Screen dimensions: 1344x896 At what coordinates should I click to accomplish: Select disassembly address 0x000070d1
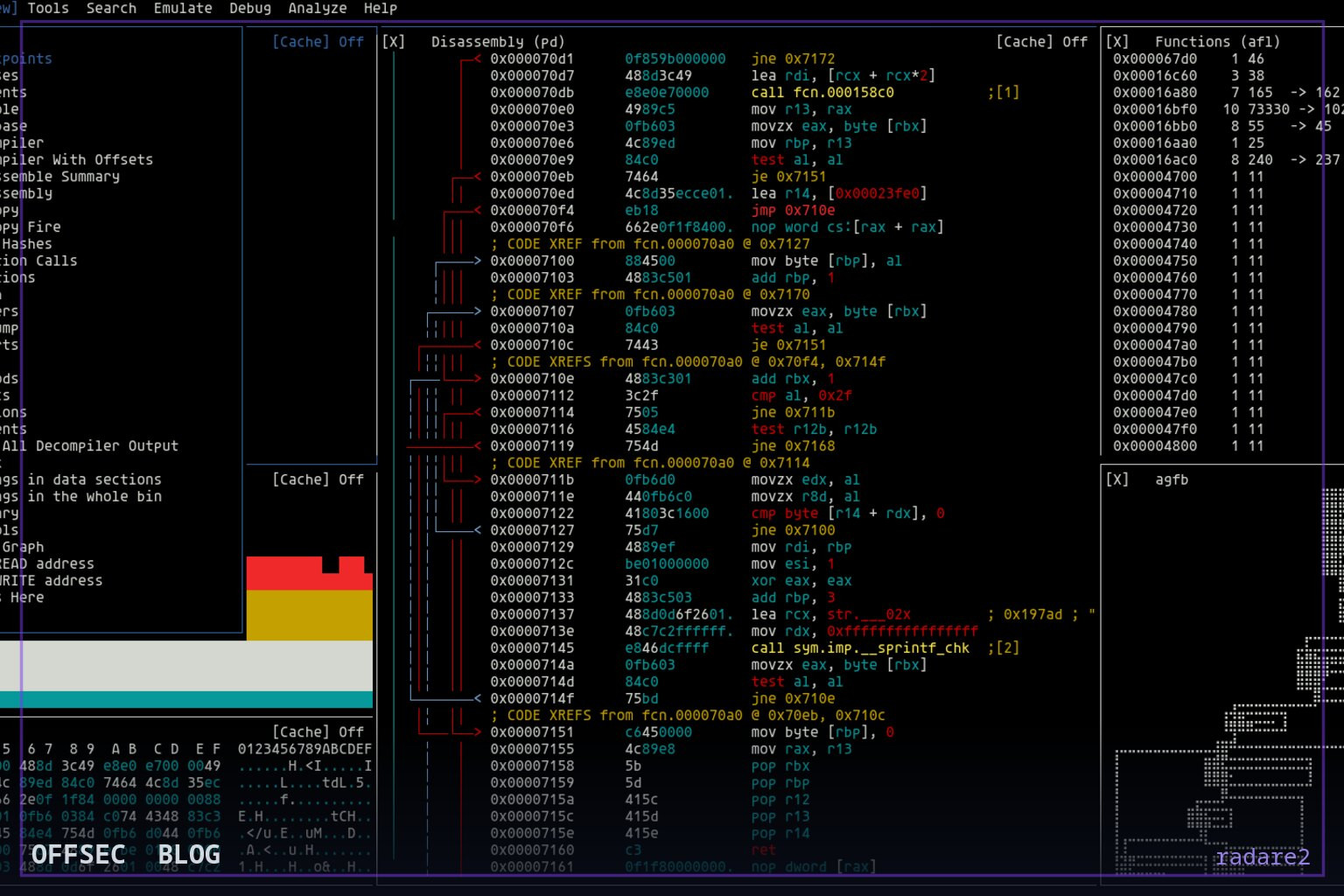coord(532,59)
